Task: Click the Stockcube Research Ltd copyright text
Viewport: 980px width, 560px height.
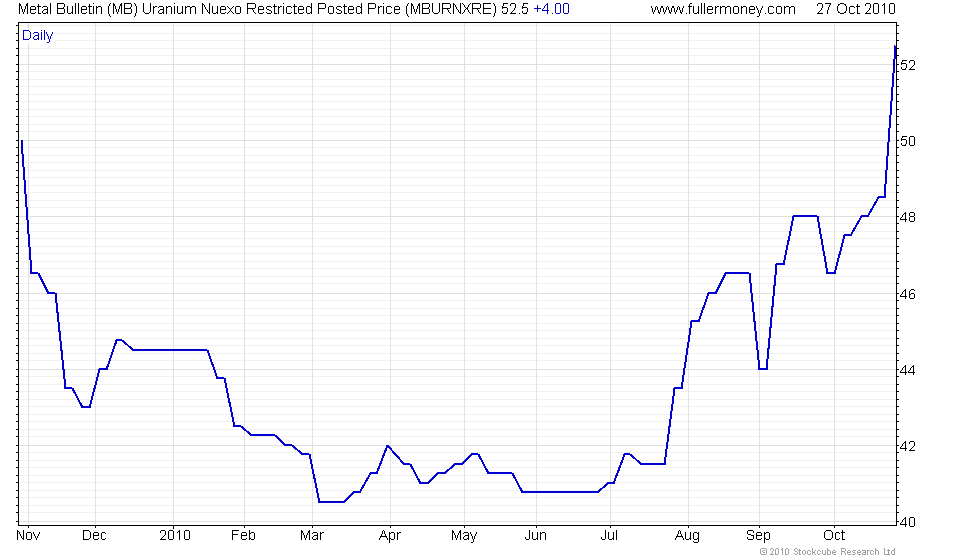Action: click(828, 552)
